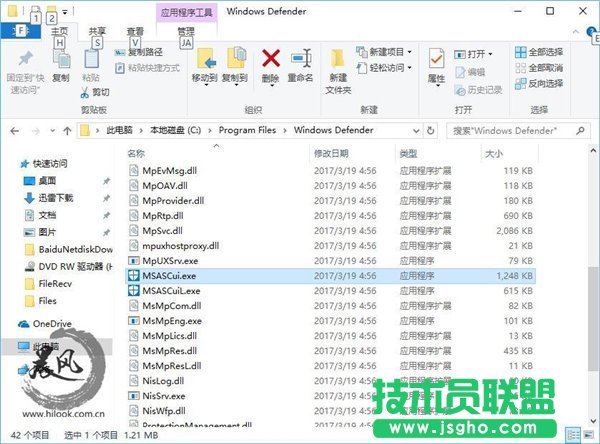Select OneDrive in navigation pane
The image size is (600, 444).
45,324
